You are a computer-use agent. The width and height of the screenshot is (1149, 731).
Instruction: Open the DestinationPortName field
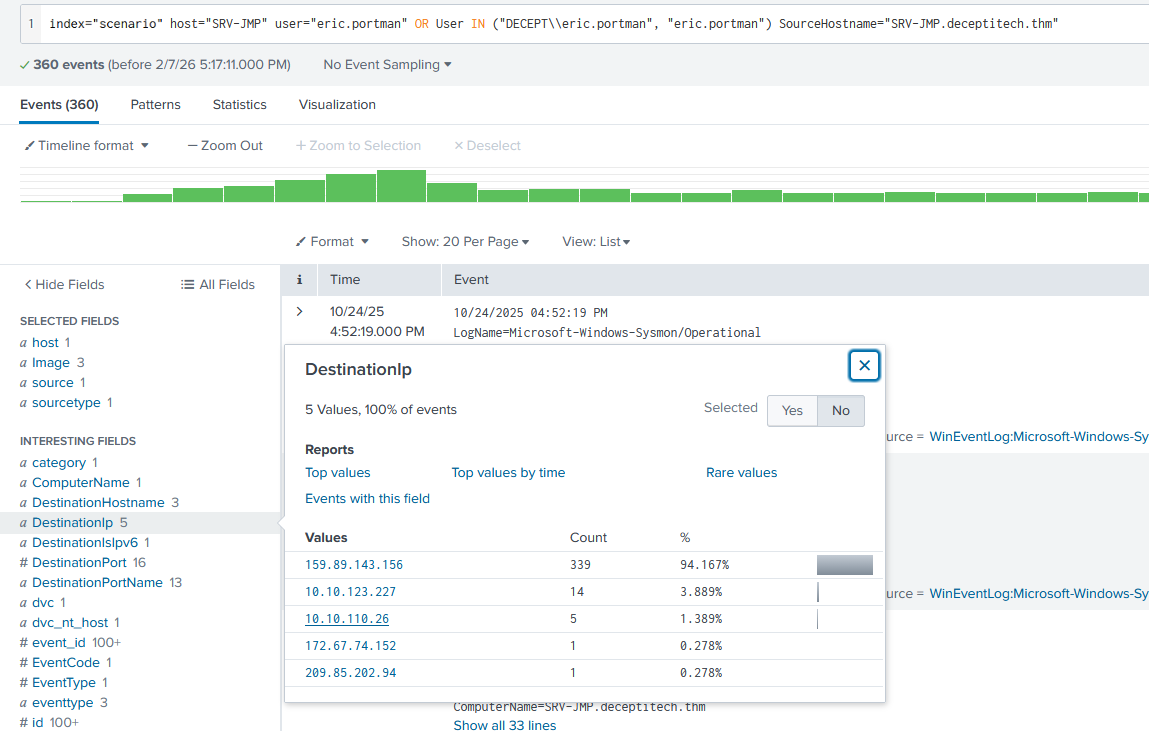(x=97, y=582)
